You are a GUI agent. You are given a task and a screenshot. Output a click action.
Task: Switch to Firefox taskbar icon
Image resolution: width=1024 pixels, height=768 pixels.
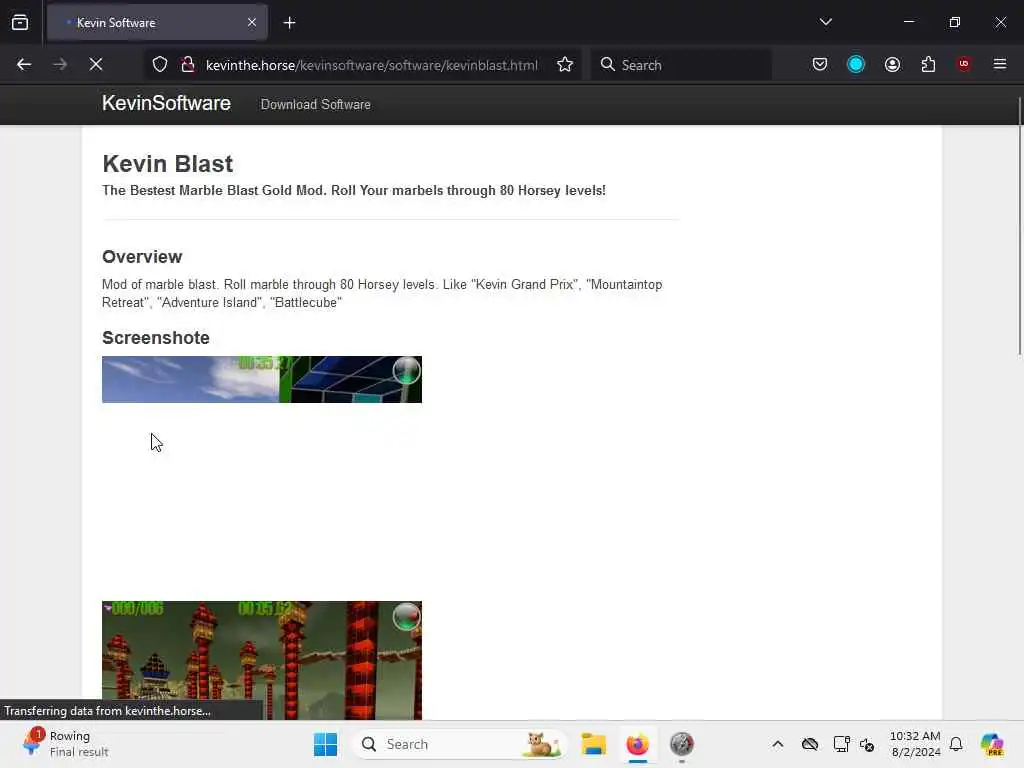point(637,744)
